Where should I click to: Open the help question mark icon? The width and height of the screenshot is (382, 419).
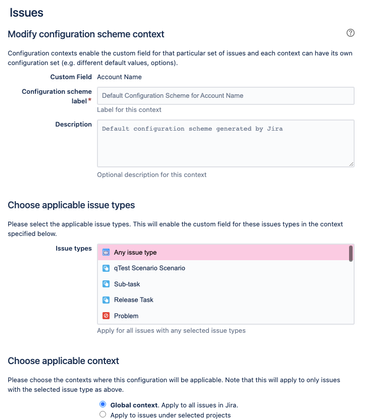coord(350,33)
